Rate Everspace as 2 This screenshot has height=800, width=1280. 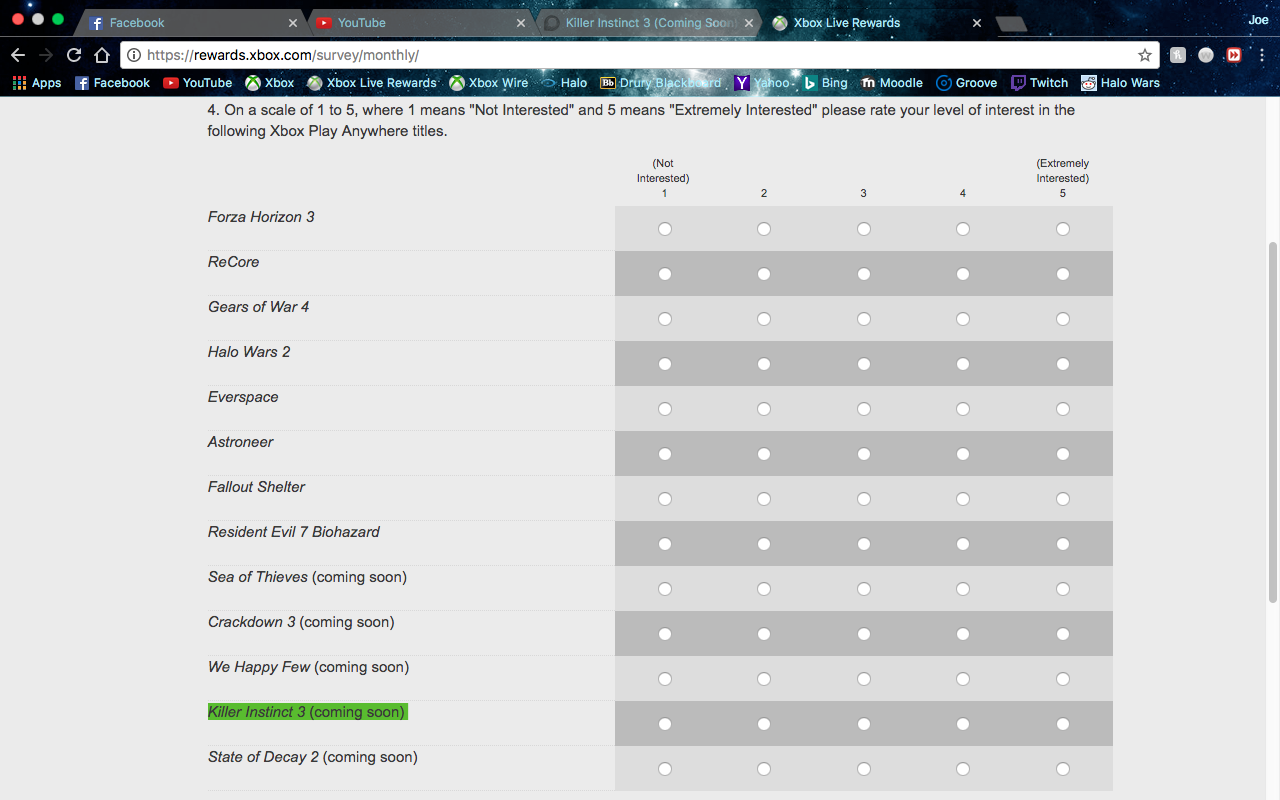click(x=764, y=409)
